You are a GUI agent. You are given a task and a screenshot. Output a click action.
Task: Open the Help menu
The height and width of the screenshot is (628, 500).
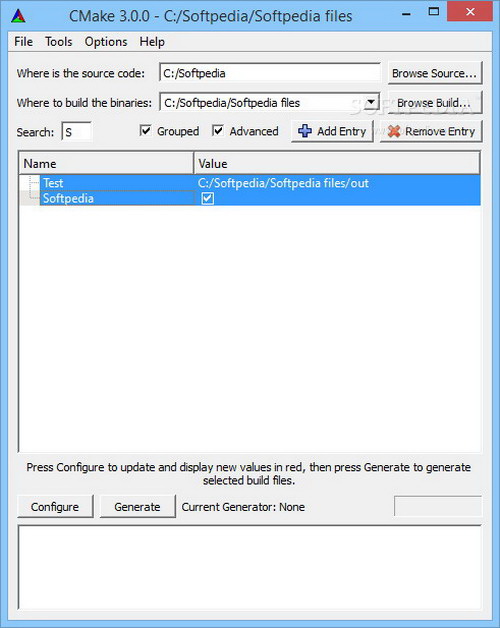[x=152, y=42]
